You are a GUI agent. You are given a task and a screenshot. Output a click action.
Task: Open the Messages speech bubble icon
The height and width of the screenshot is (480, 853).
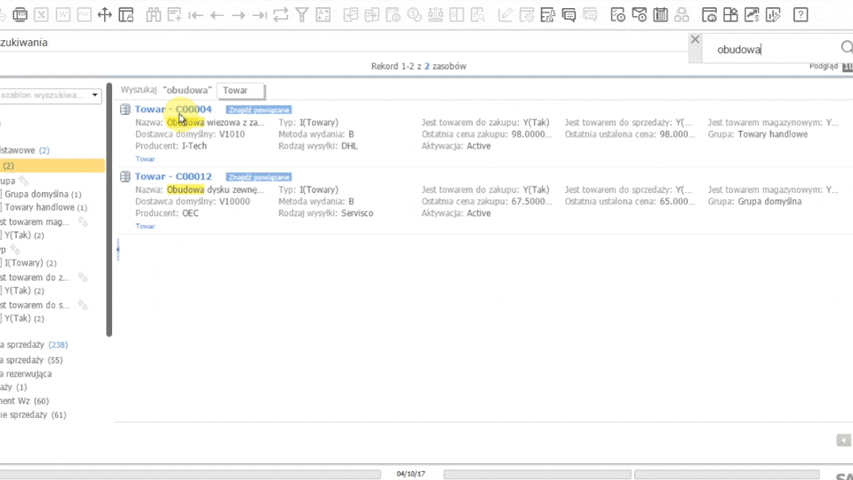tap(569, 15)
